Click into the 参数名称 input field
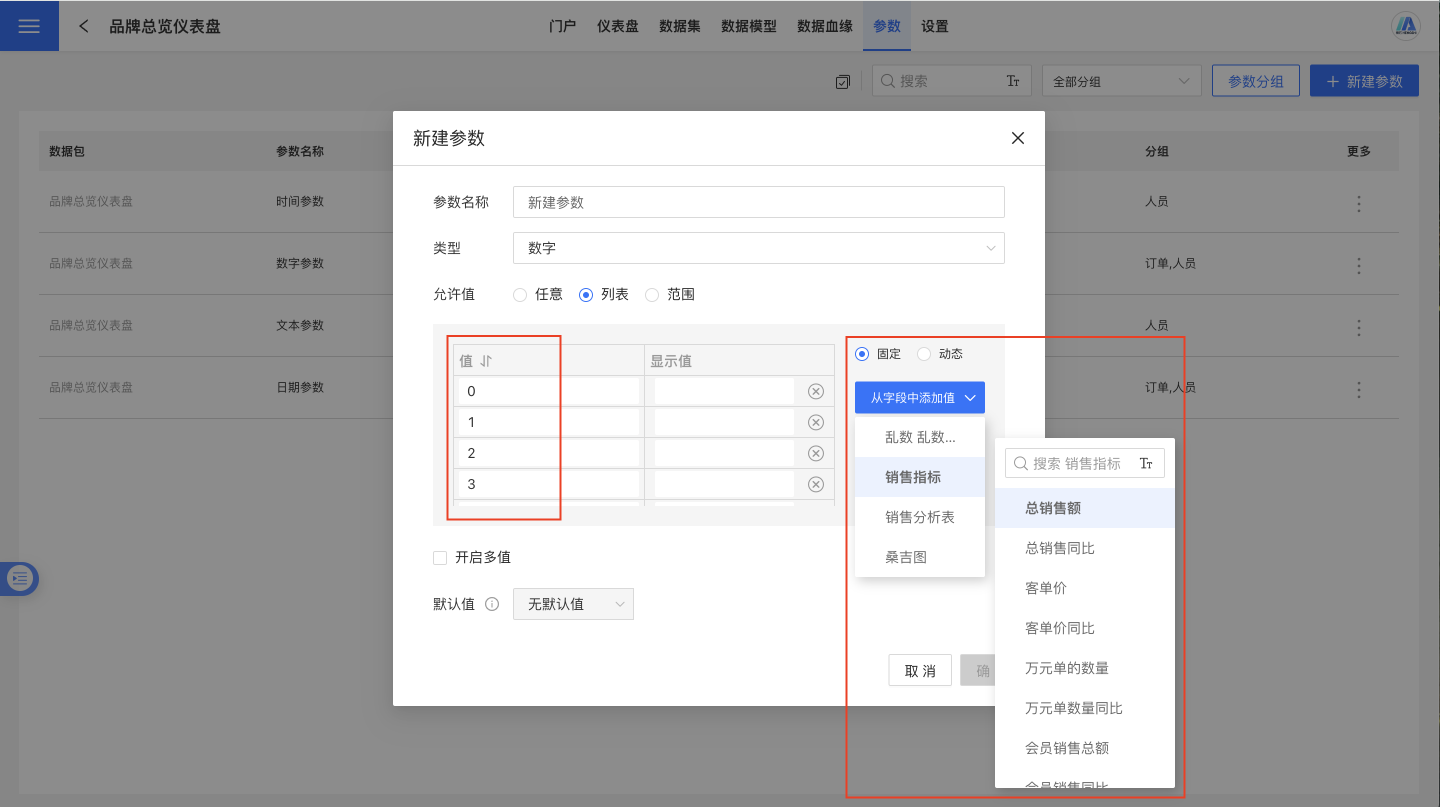1440x807 pixels. pos(758,202)
